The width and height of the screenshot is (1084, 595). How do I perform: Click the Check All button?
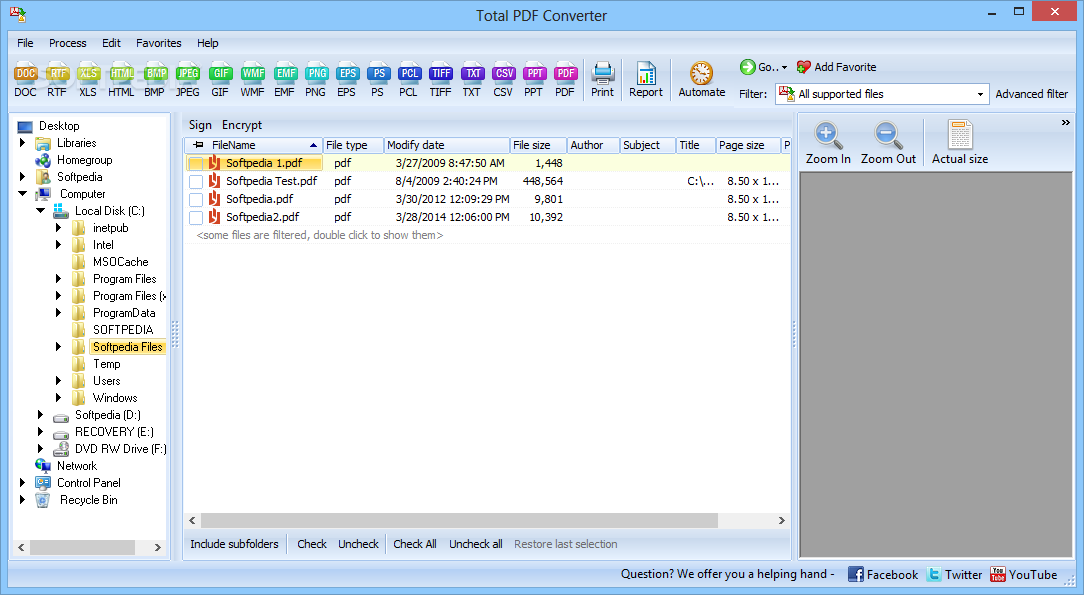pyautogui.click(x=415, y=544)
